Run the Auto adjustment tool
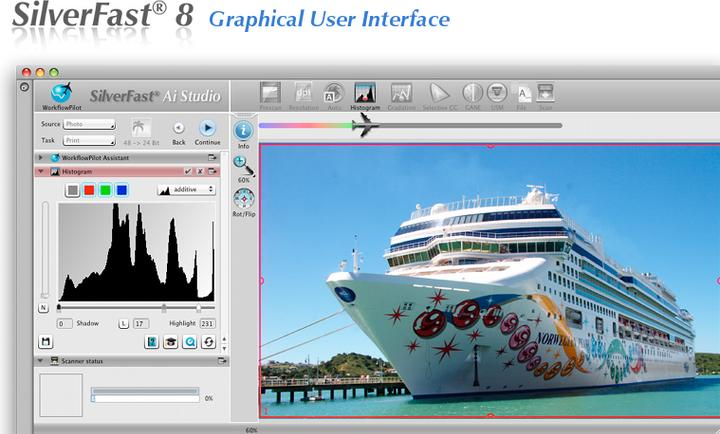This screenshot has height=434, width=720. 334,93
